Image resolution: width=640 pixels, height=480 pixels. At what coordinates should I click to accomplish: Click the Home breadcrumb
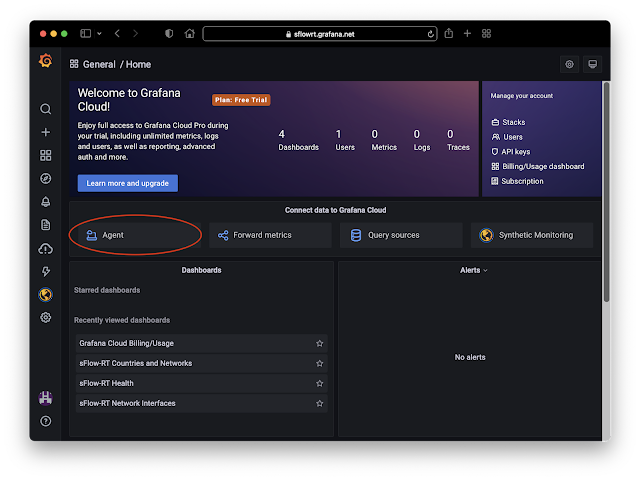tap(138, 64)
